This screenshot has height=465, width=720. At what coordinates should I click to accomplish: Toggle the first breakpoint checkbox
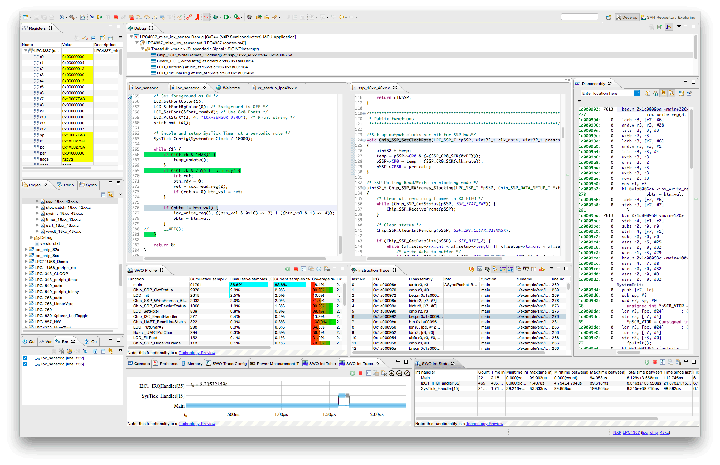pyautogui.click(x=27, y=356)
